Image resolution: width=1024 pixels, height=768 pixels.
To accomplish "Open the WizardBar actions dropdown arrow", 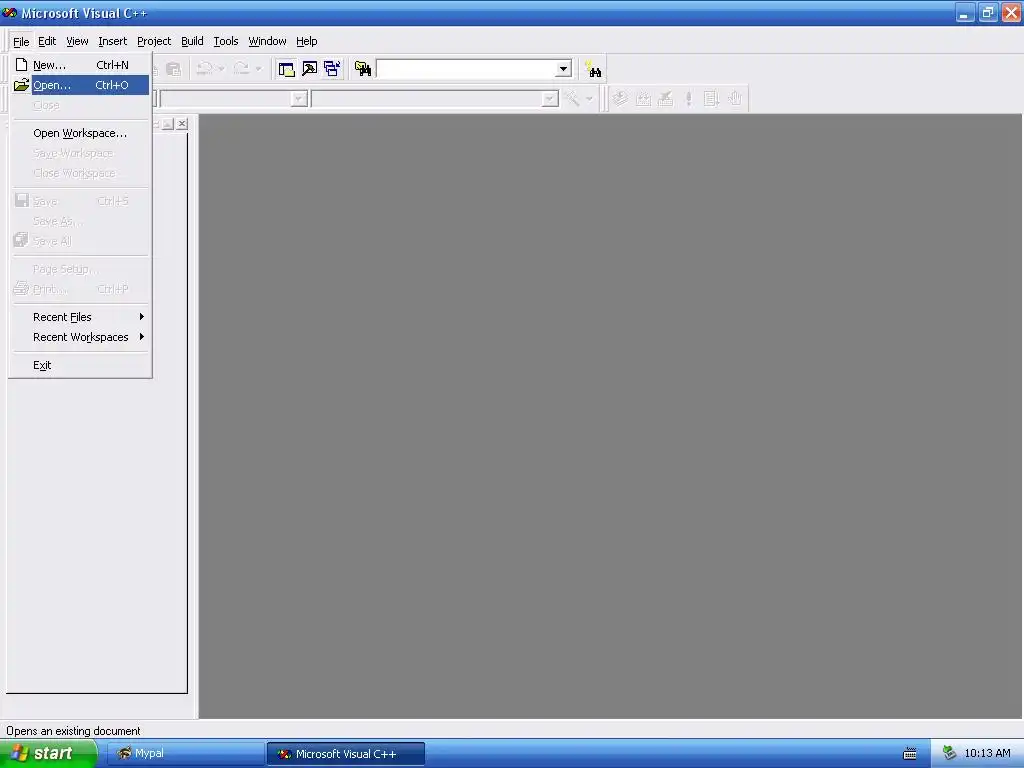I will point(589,99).
